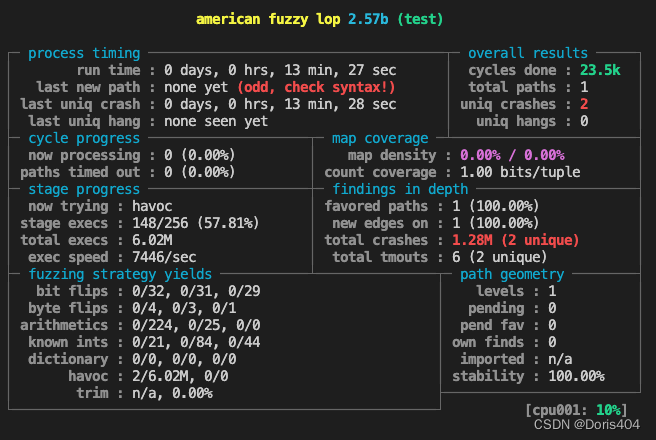
Task: Select the 'overall results' section header
Action: tap(528, 53)
